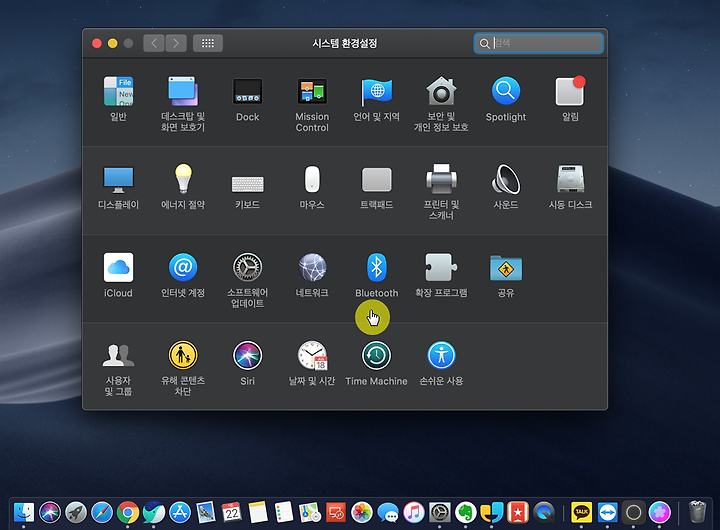Open Calendar showing 22 in Dock

point(232,512)
